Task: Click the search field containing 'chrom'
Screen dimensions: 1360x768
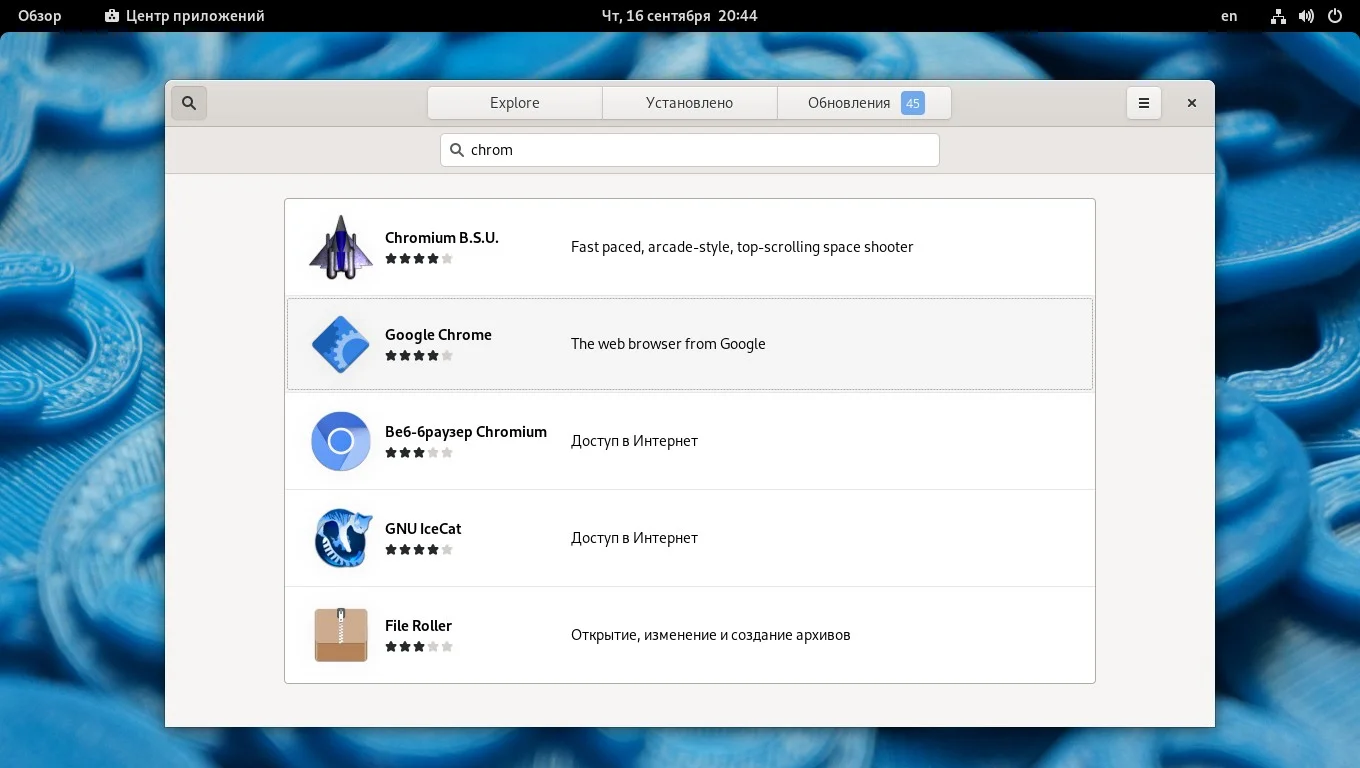Action: [690, 149]
